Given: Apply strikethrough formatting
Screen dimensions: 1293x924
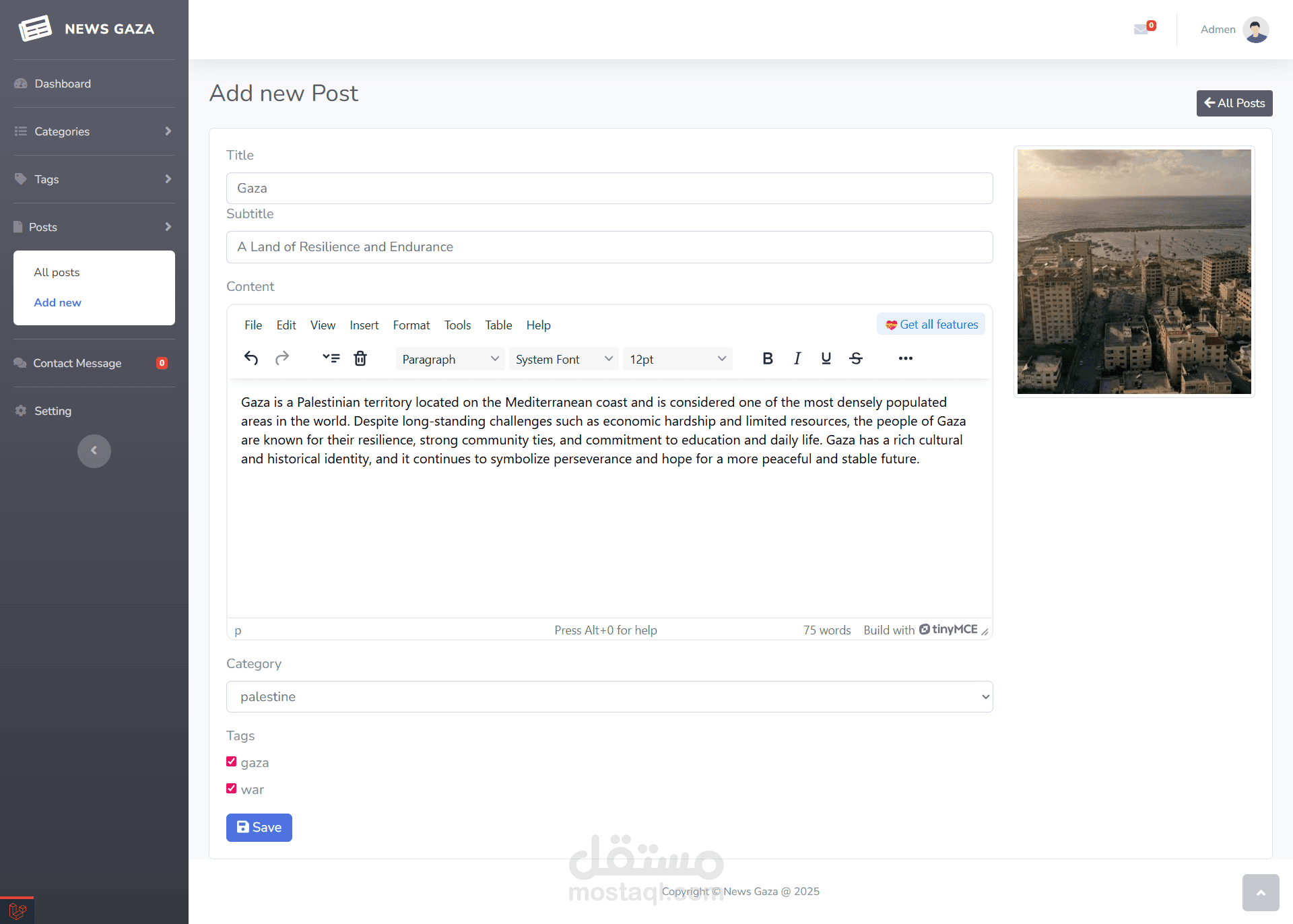Looking at the screenshot, I should pos(855,358).
